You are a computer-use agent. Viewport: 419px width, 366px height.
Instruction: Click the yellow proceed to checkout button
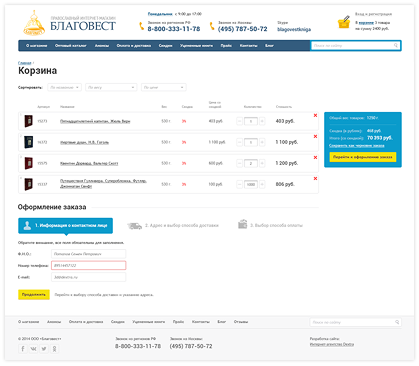[363, 157]
